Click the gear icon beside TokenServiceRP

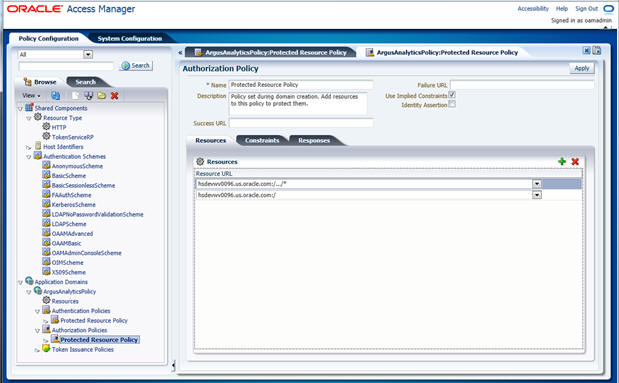click(46, 136)
